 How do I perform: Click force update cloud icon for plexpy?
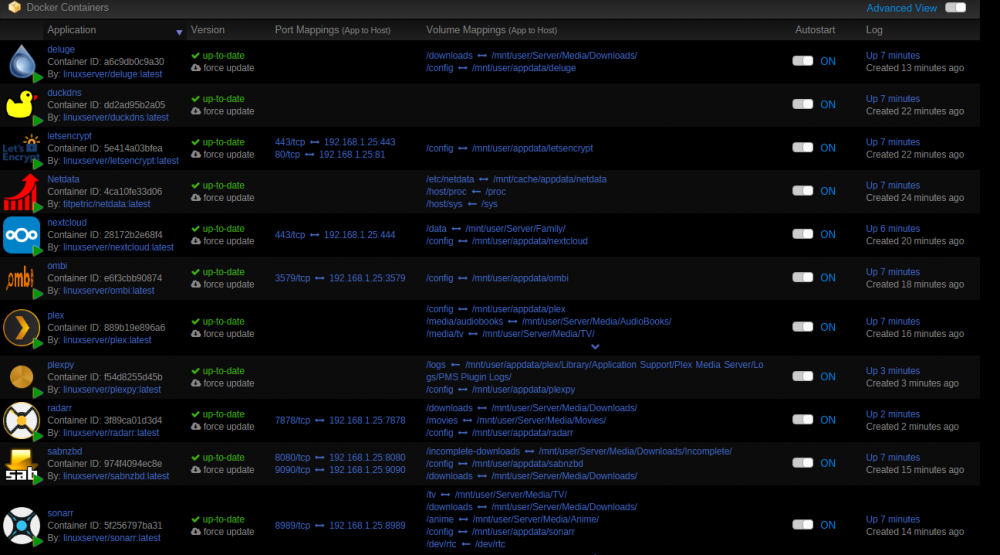tap(196, 383)
